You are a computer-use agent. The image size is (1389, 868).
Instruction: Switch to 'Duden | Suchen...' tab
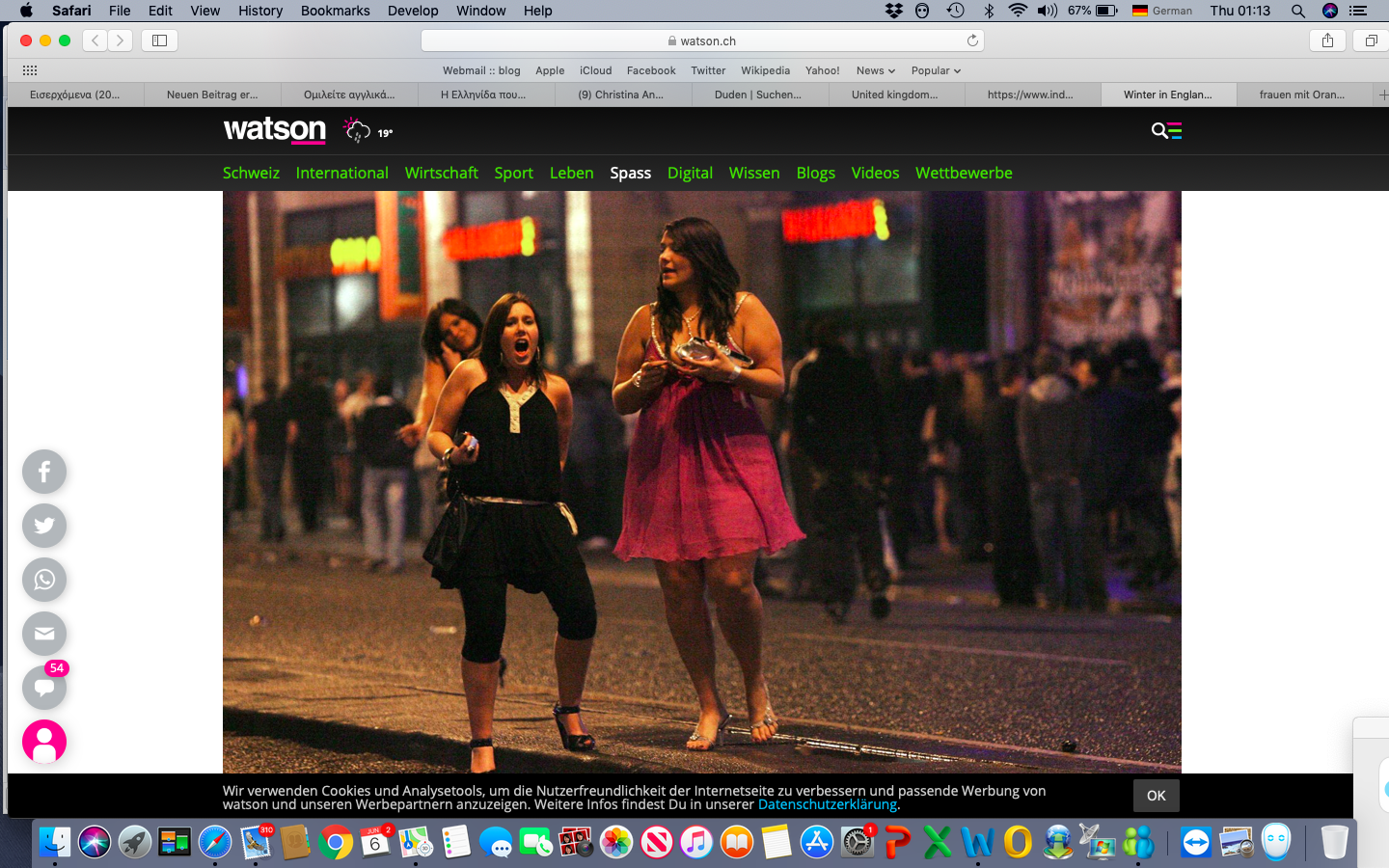click(x=759, y=95)
